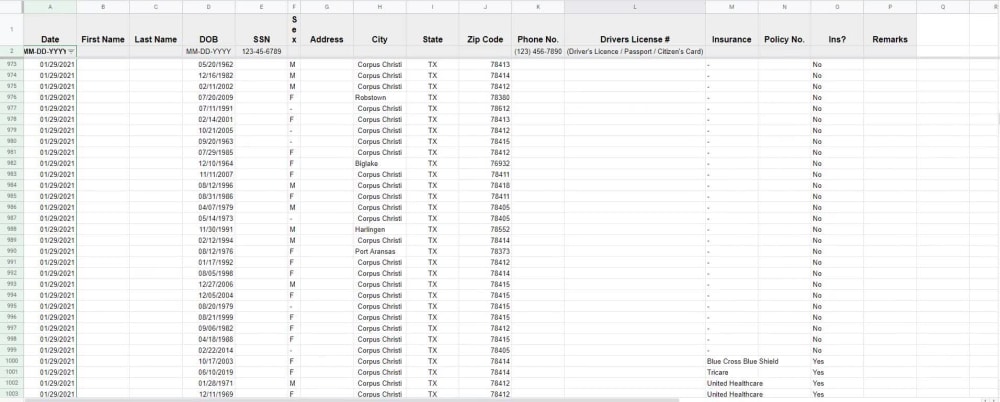This screenshot has height=402, width=1000.
Task: Click the SSN header cell
Action: pos(261,29)
